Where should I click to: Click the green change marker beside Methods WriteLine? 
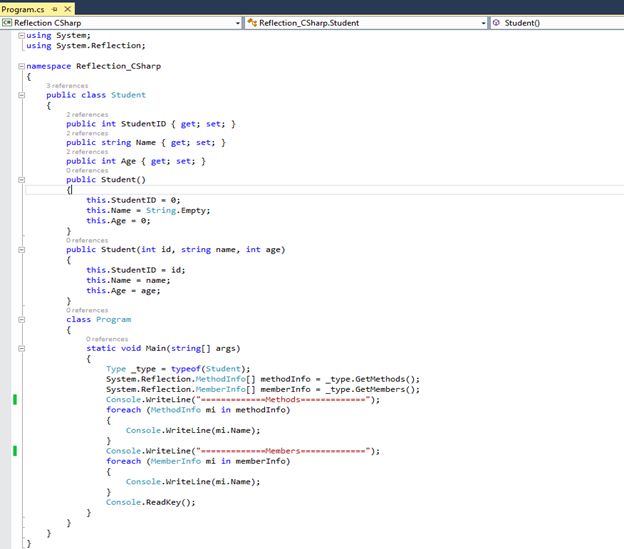coord(15,400)
